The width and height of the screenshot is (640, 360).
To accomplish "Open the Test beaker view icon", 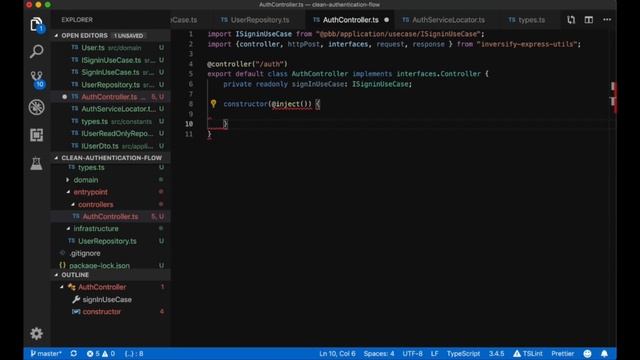I will [x=36, y=163].
